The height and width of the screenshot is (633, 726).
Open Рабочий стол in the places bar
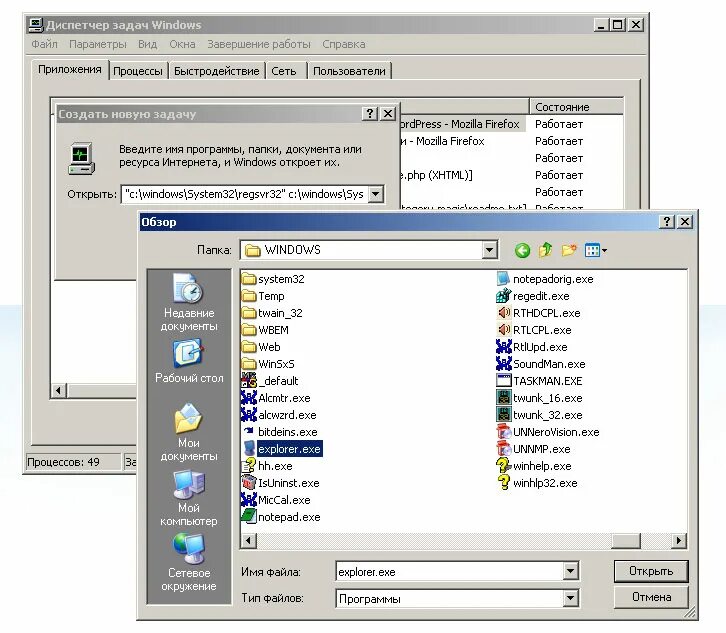click(189, 361)
